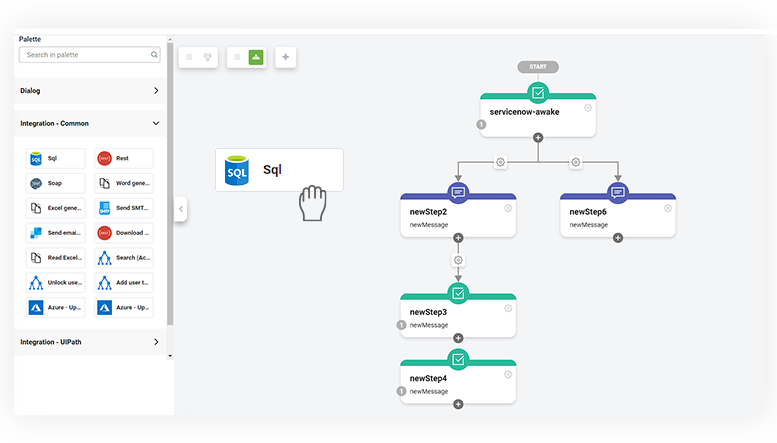Collapse the Integration - Common section
Viewport: 777px width, 443px height.
click(90, 123)
